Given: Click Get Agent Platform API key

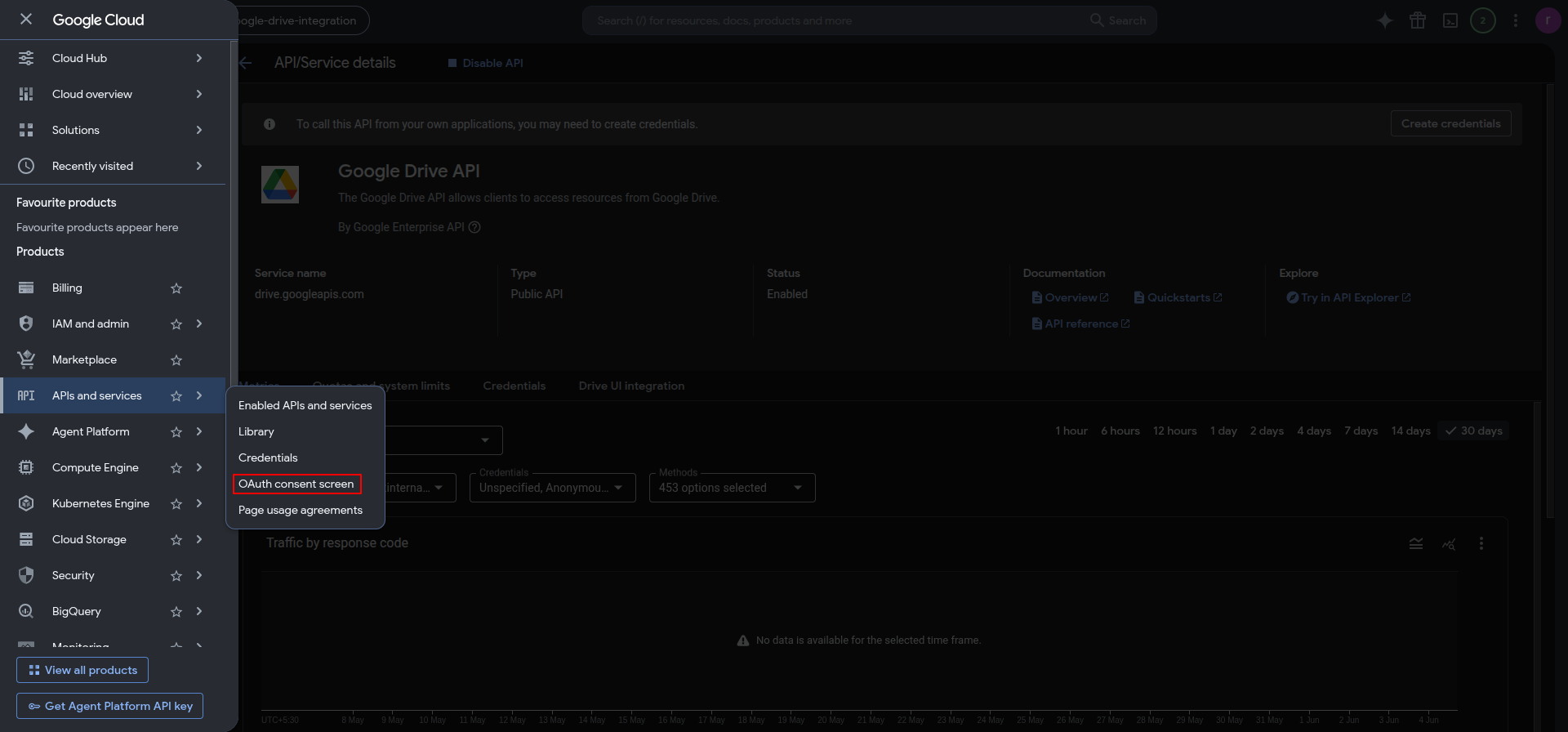Looking at the screenshot, I should [x=110, y=706].
